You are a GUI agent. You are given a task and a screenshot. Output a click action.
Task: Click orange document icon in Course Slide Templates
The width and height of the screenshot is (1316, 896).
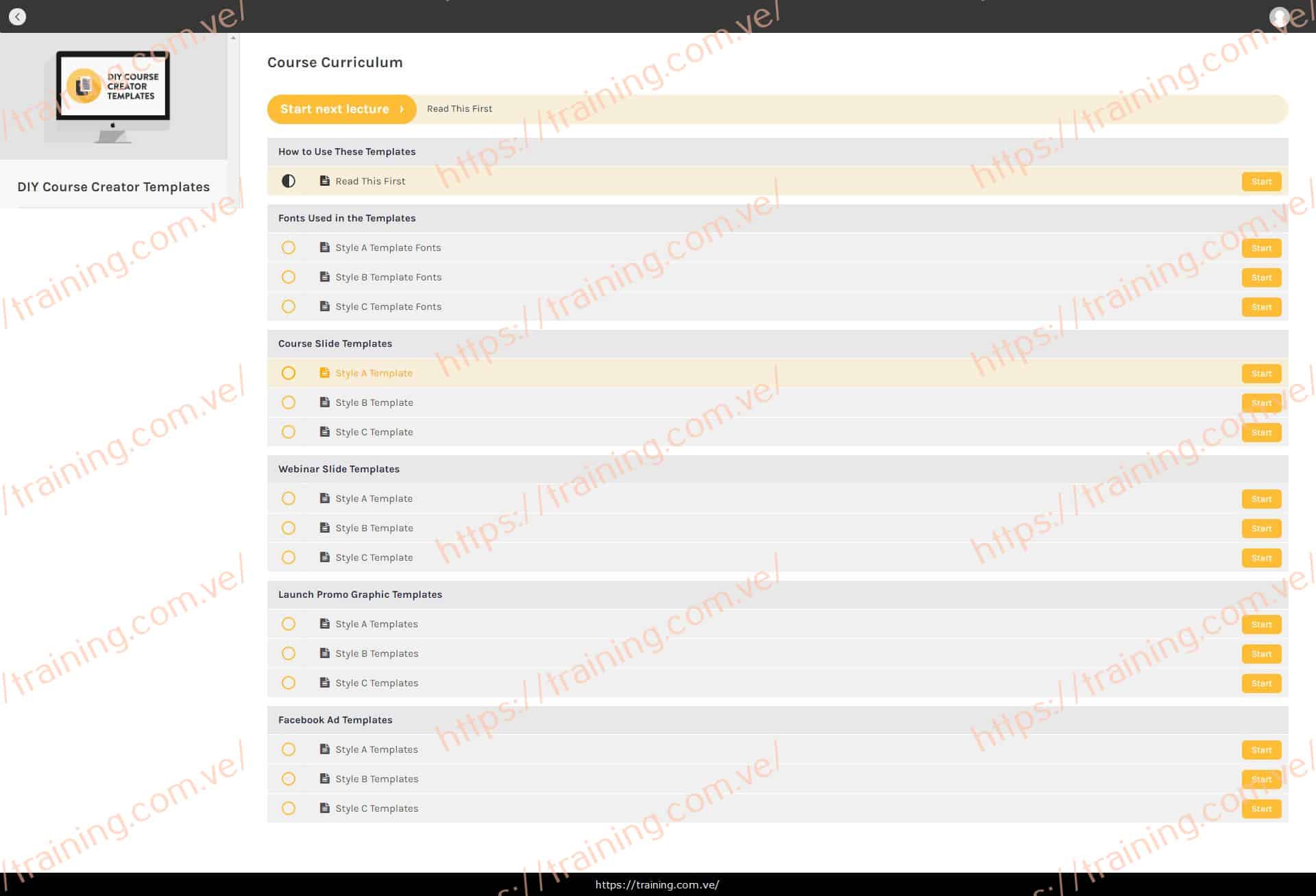point(325,373)
